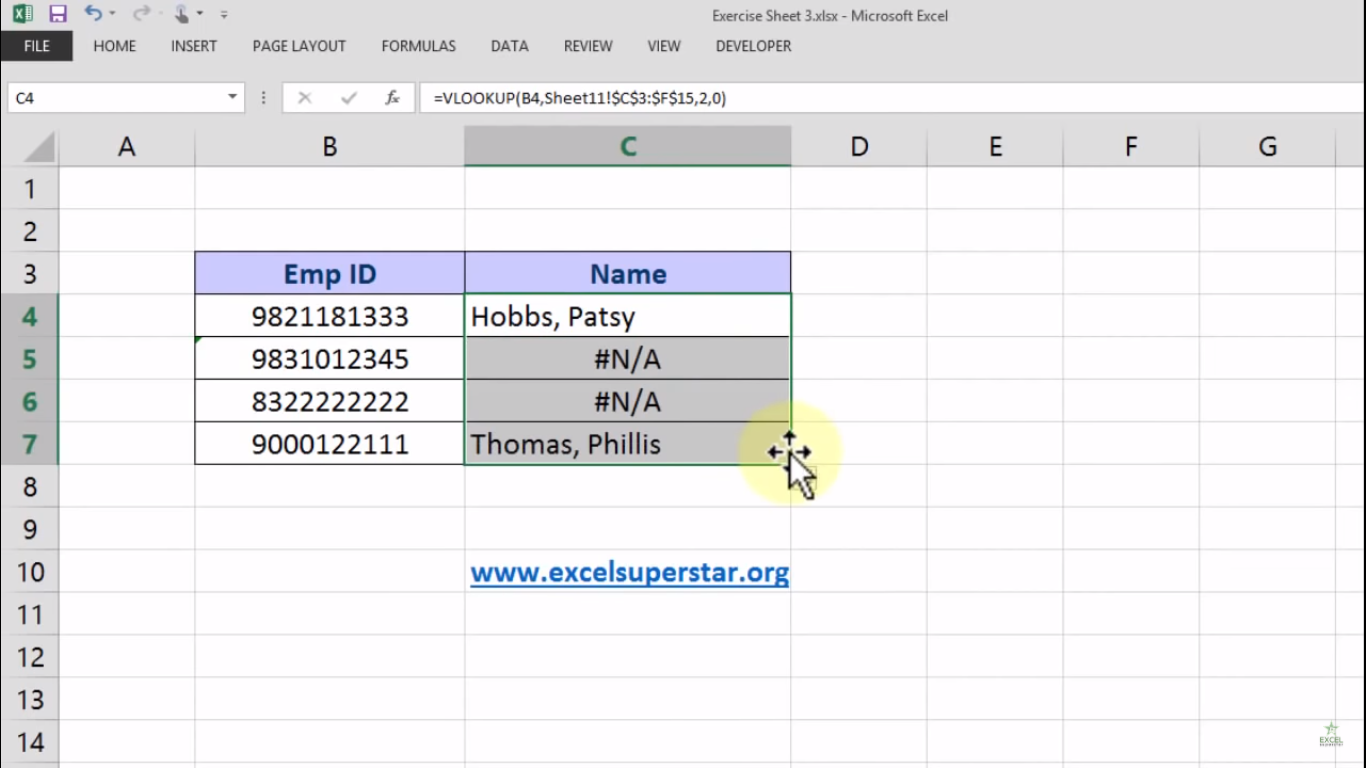Select the "Emp ID" header cell
Screen dimensions: 1366x768
[x=330, y=273]
